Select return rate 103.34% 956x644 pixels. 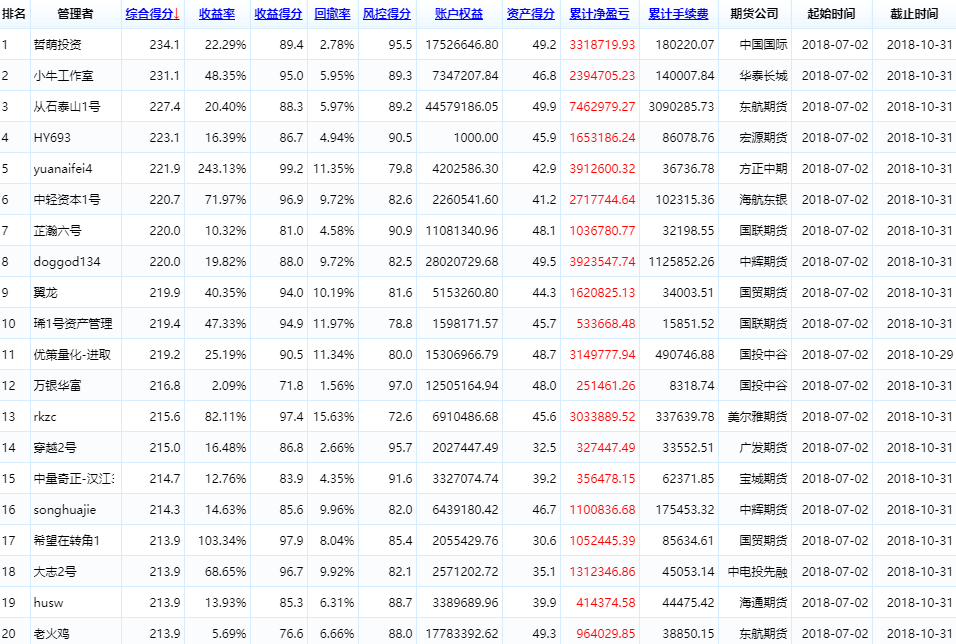[x=222, y=541]
